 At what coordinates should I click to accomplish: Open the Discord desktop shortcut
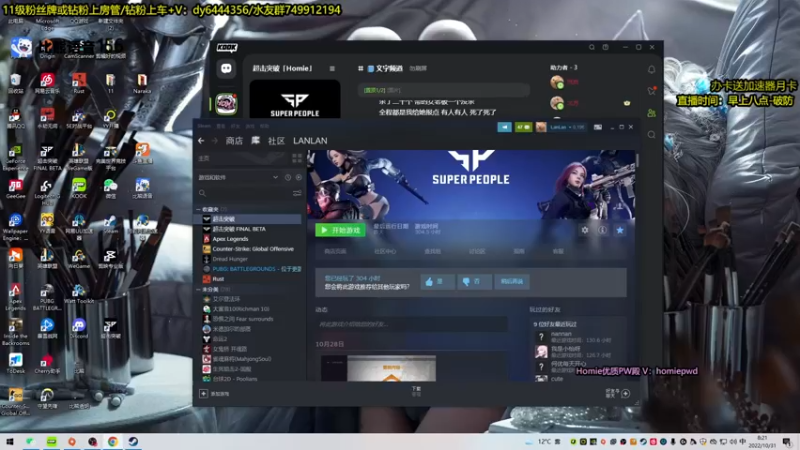pyautogui.click(x=79, y=329)
